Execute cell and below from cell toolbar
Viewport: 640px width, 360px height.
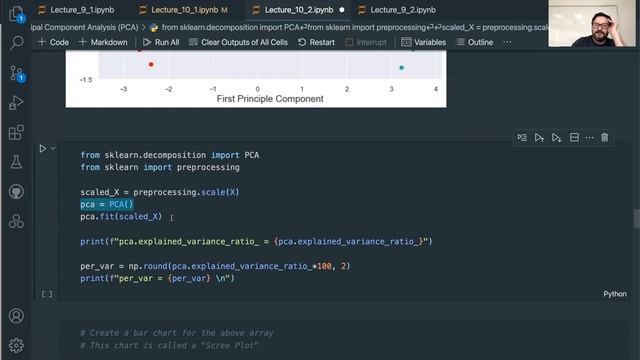point(556,138)
